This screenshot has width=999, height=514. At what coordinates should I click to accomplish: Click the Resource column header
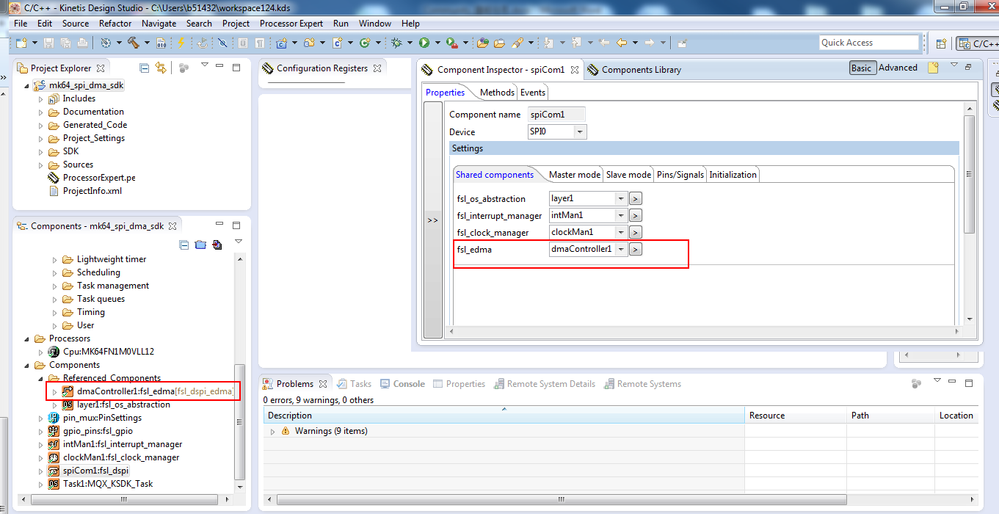click(x=795, y=415)
